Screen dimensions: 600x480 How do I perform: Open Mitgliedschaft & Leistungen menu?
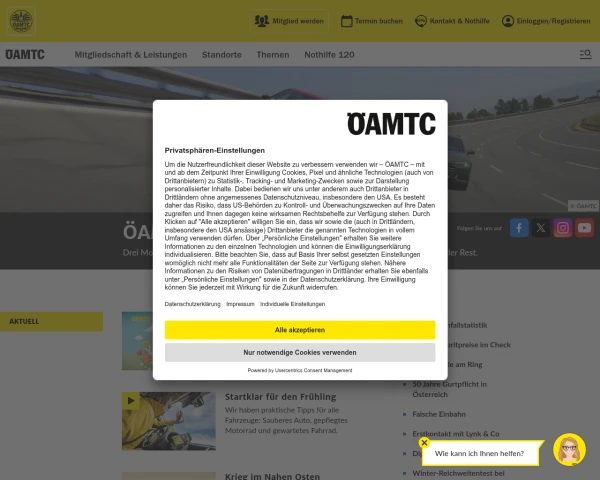(130, 55)
